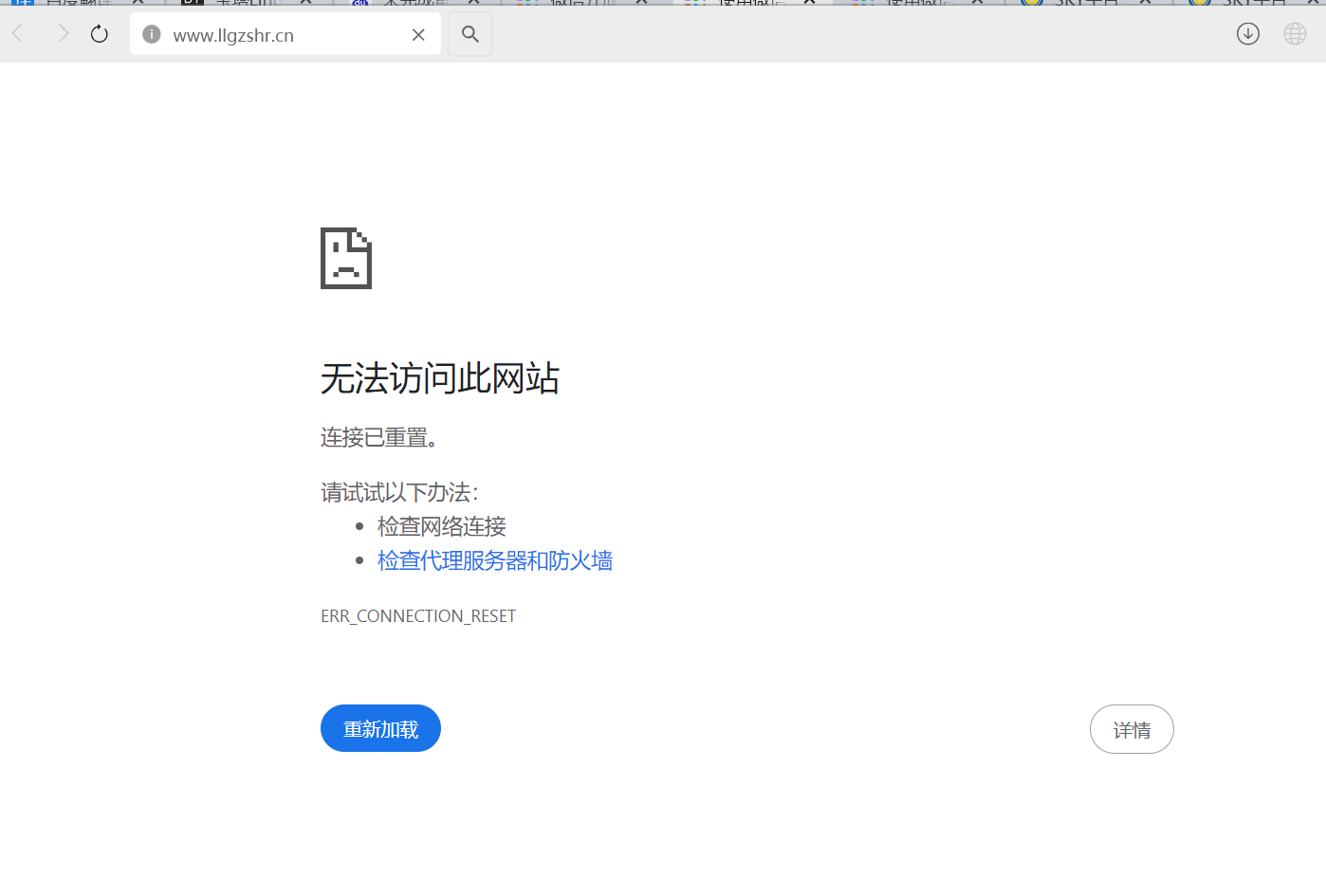1326x896 pixels.
Task: Clear the address bar with X icon
Action: 418,35
